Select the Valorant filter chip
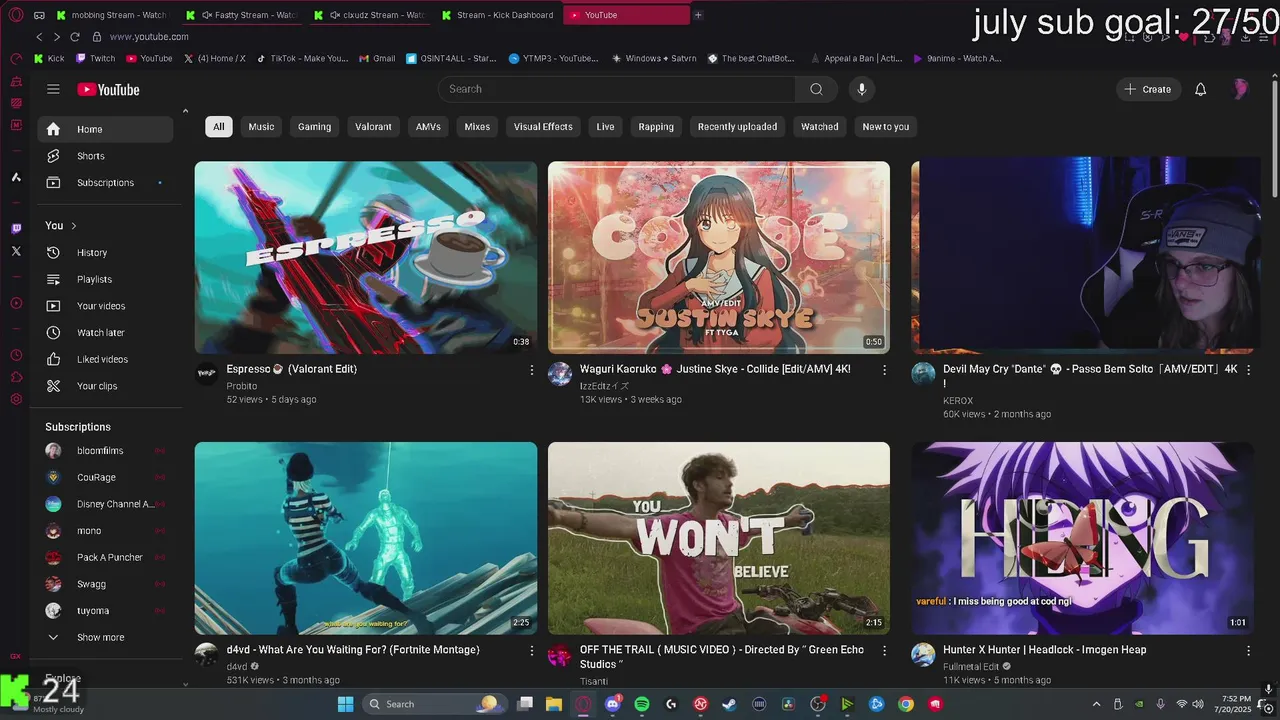Viewport: 1280px width, 720px height. click(x=373, y=127)
